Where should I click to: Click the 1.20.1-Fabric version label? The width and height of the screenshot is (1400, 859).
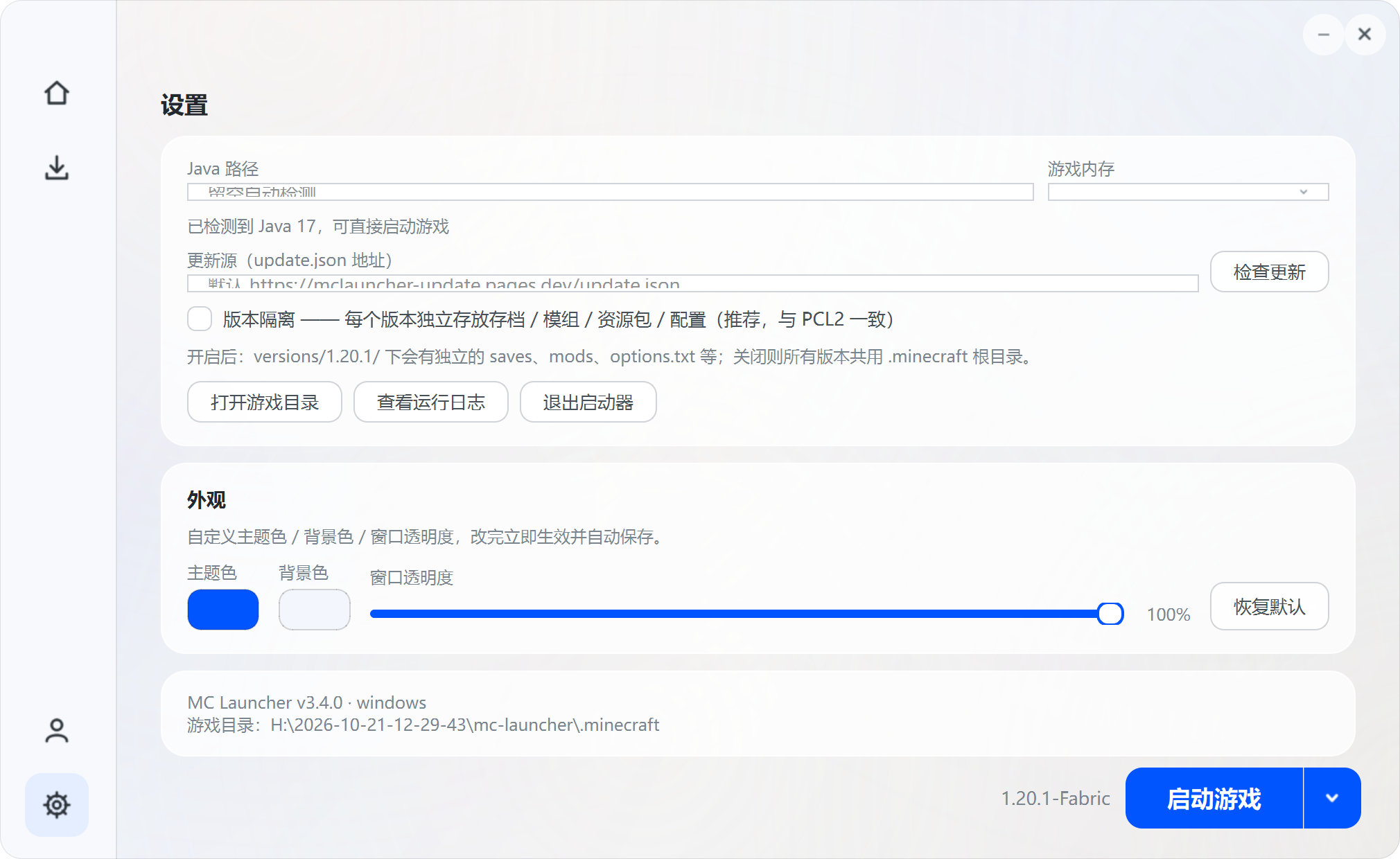coord(1055,799)
